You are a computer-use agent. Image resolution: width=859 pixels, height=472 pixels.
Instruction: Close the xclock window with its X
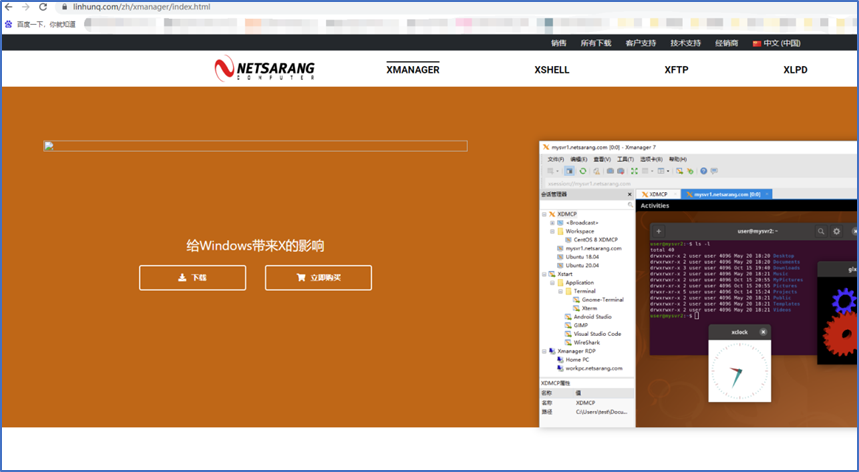763,332
